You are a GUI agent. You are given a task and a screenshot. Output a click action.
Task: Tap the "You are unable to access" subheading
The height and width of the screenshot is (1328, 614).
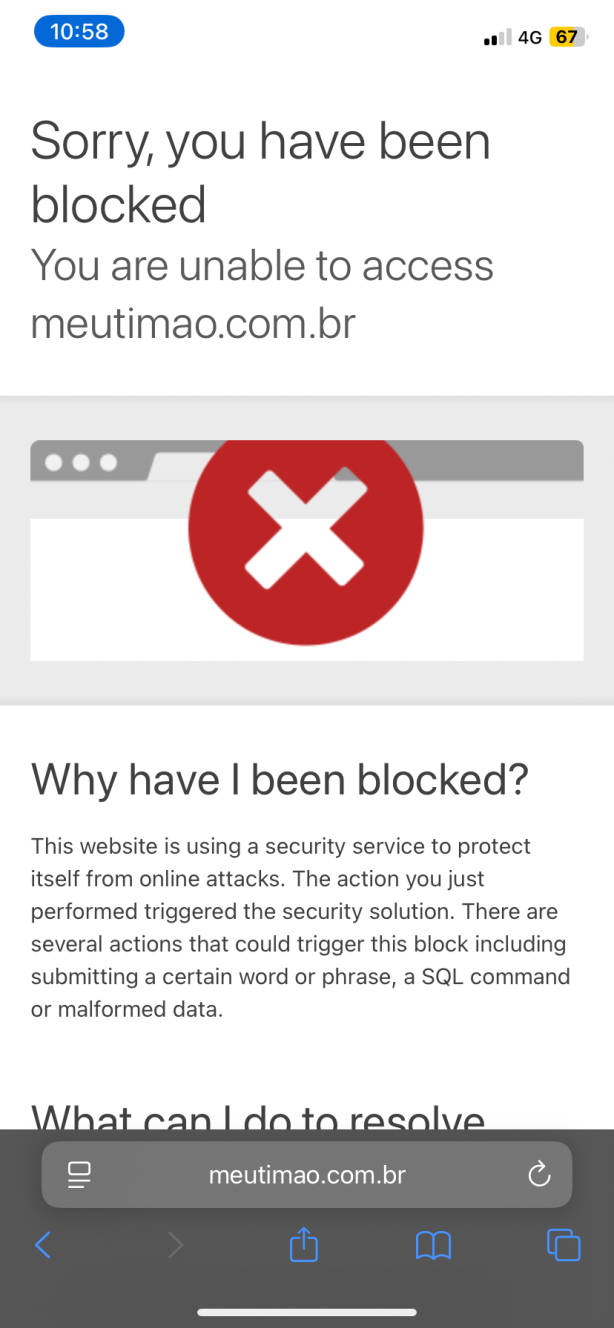click(262, 266)
